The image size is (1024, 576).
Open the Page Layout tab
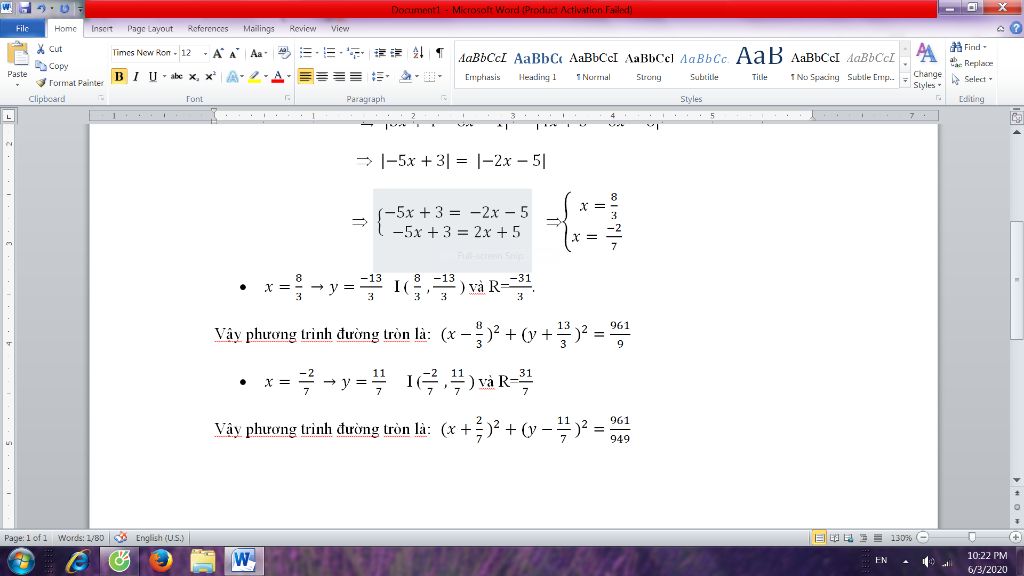tap(150, 28)
